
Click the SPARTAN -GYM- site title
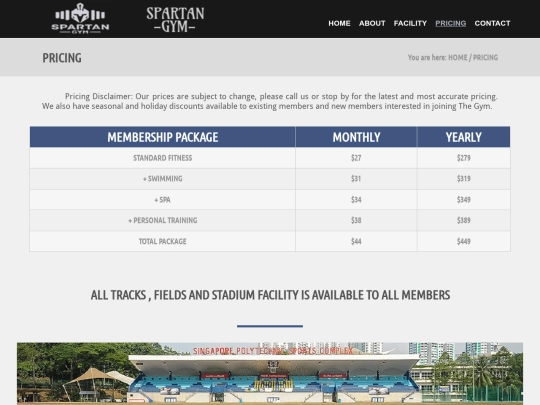point(175,20)
